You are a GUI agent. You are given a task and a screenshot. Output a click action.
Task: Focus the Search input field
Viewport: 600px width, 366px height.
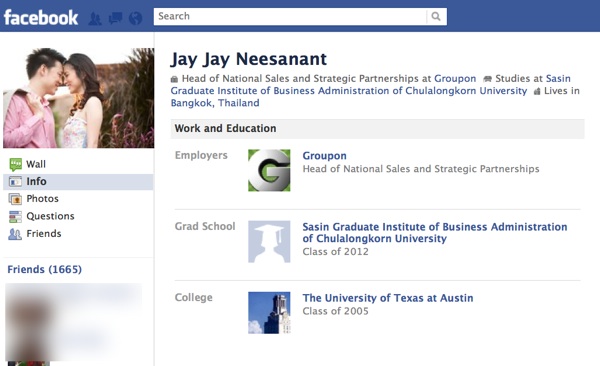point(290,16)
